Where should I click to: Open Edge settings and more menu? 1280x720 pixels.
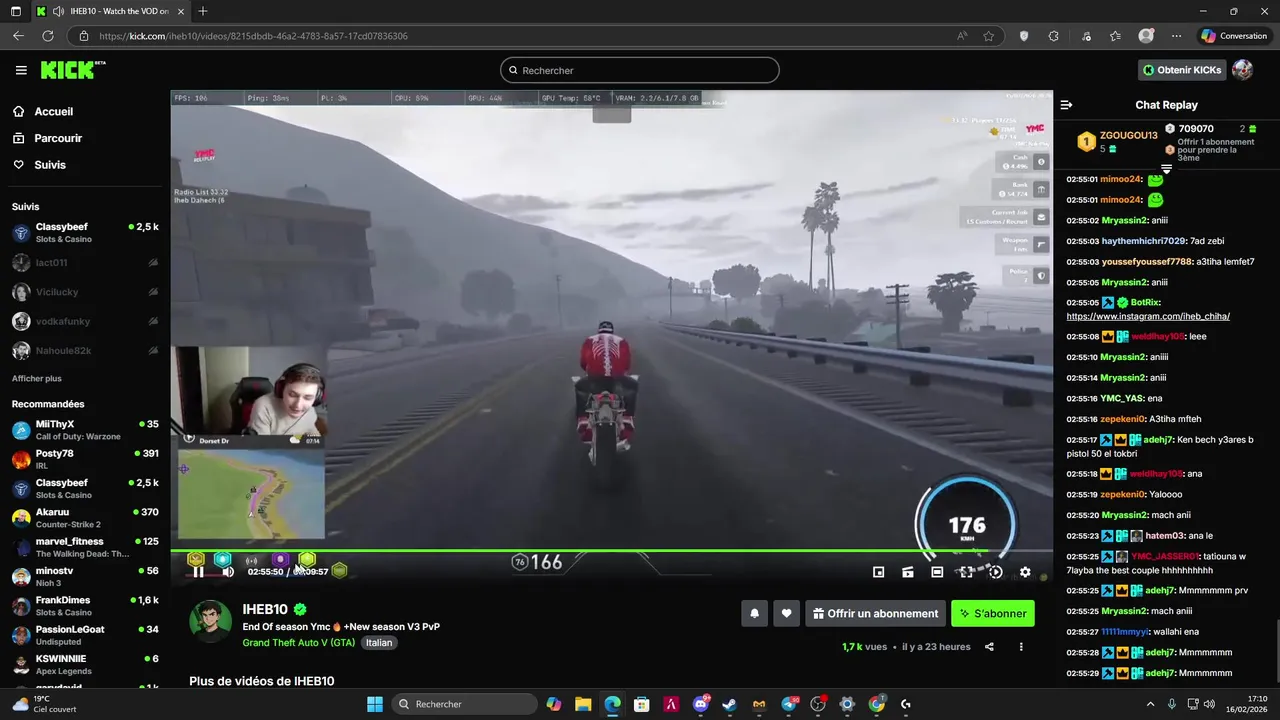[x=1176, y=36]
